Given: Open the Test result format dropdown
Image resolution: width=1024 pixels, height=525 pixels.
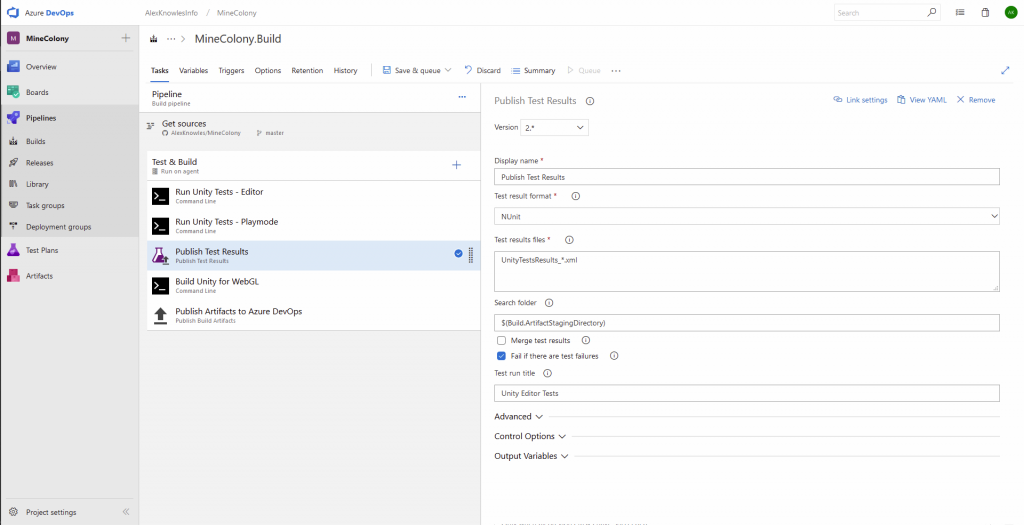Looking at the screenshot, I should click(746, 216).
